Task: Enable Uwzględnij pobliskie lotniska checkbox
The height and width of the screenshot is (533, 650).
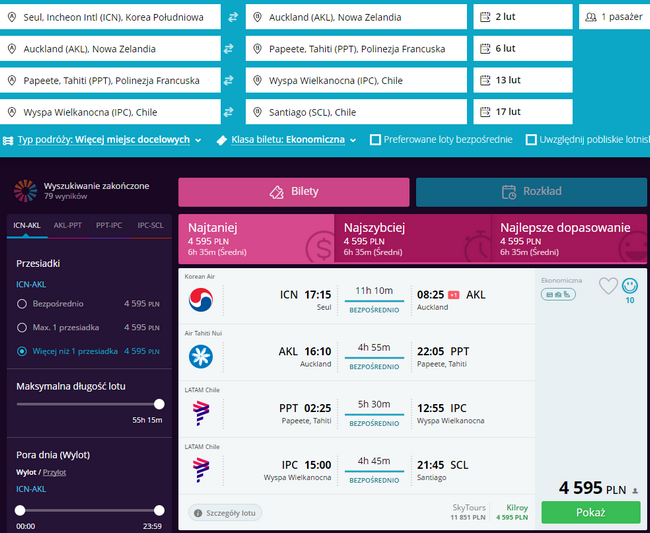Action: (531, 140)
